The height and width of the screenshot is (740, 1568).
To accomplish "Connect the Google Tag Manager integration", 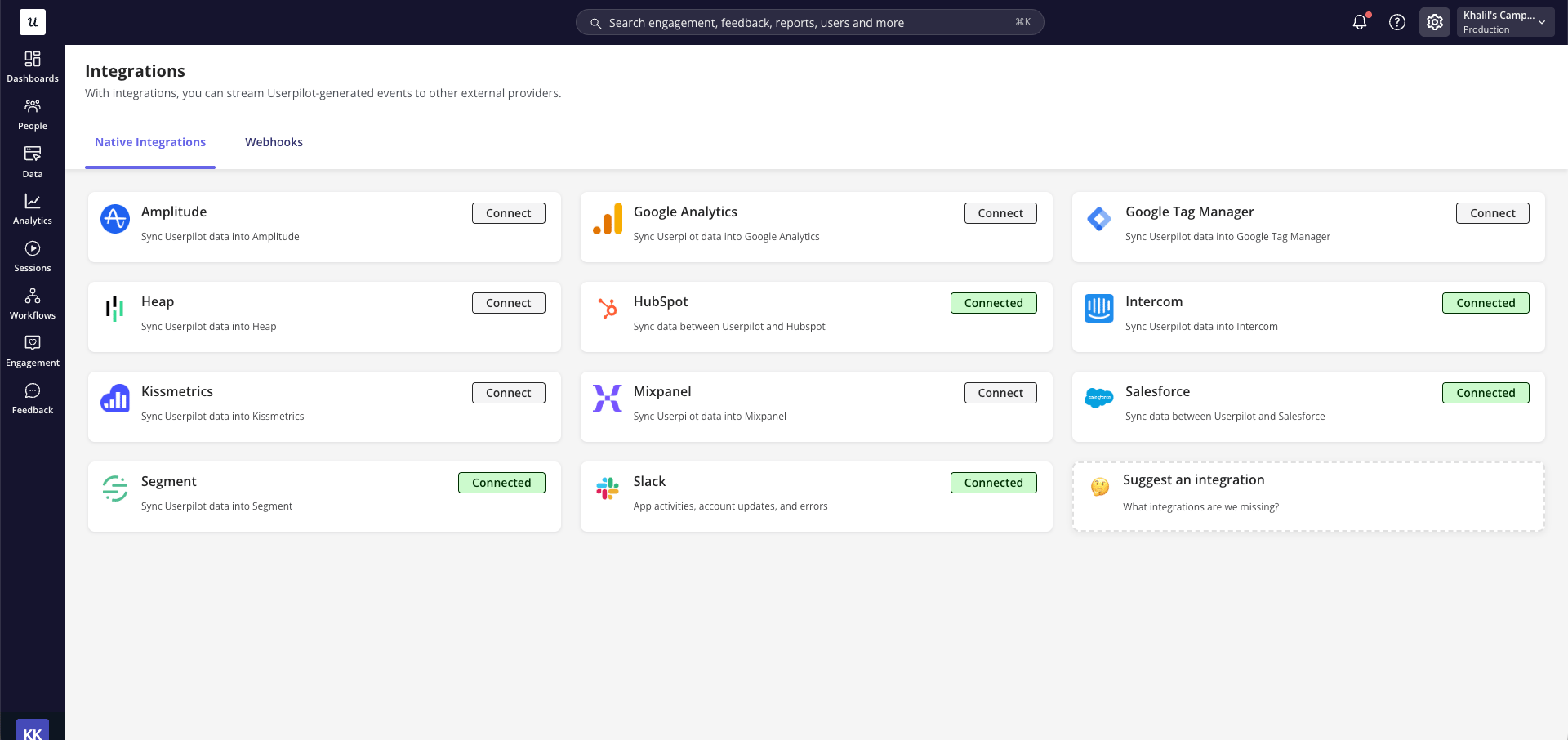I will click(1493, 213).
